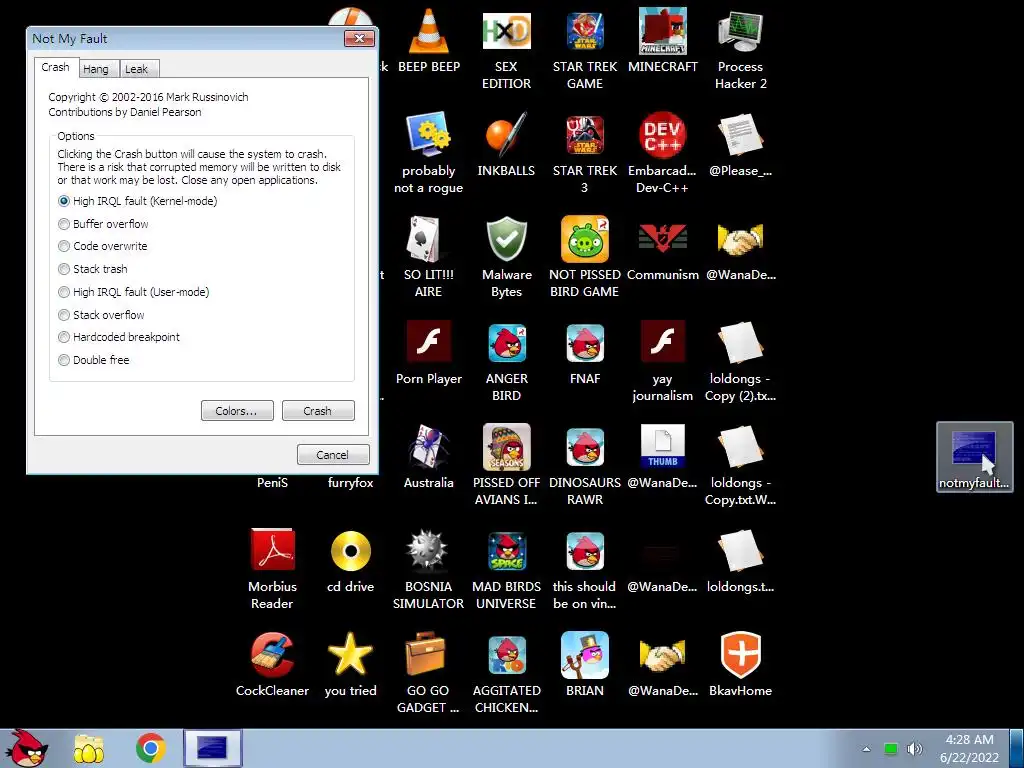
Task: Open the cd drive disc icon
Action: [351, 560]
